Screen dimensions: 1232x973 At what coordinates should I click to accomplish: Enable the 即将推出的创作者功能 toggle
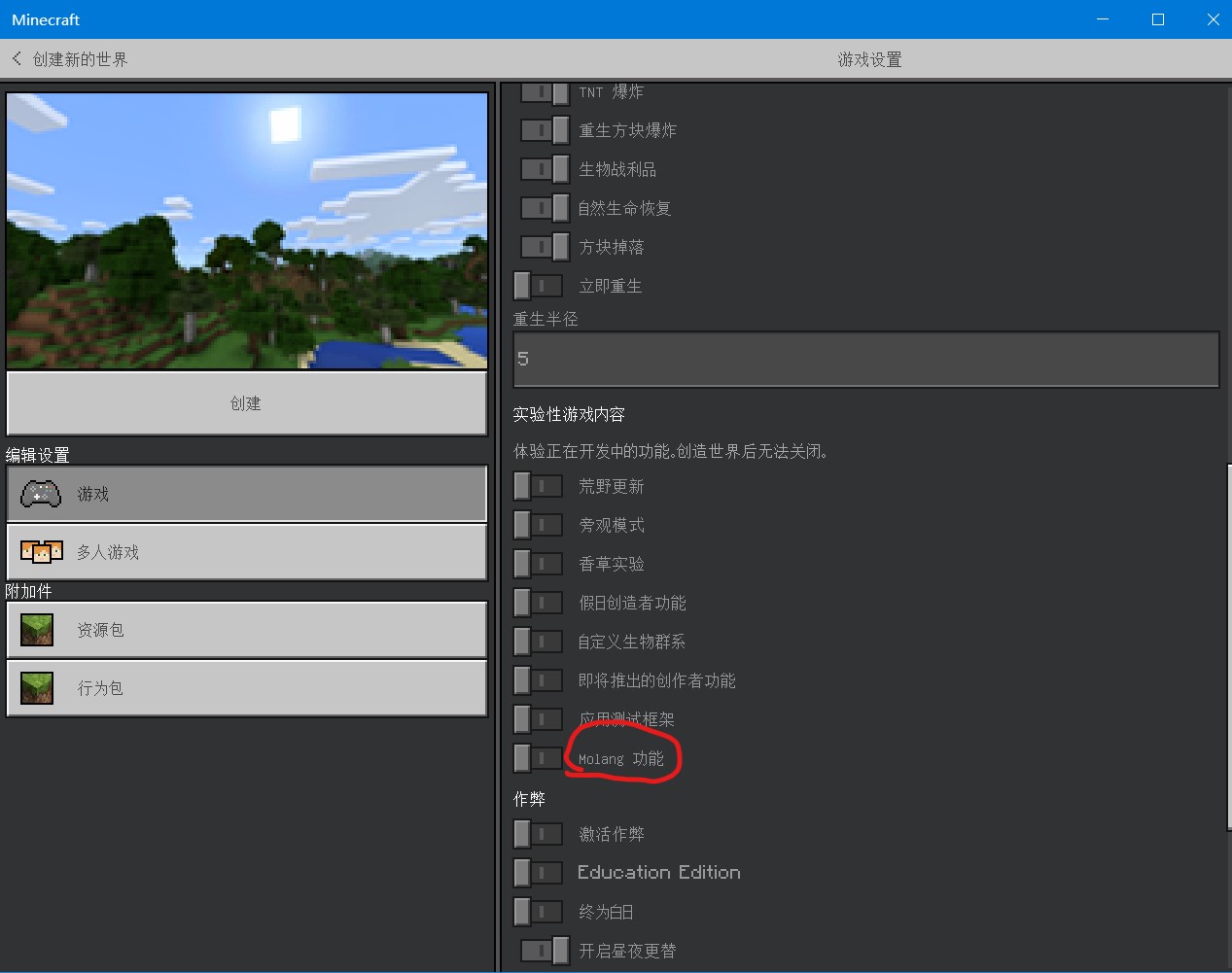click(x=538, y=680)
